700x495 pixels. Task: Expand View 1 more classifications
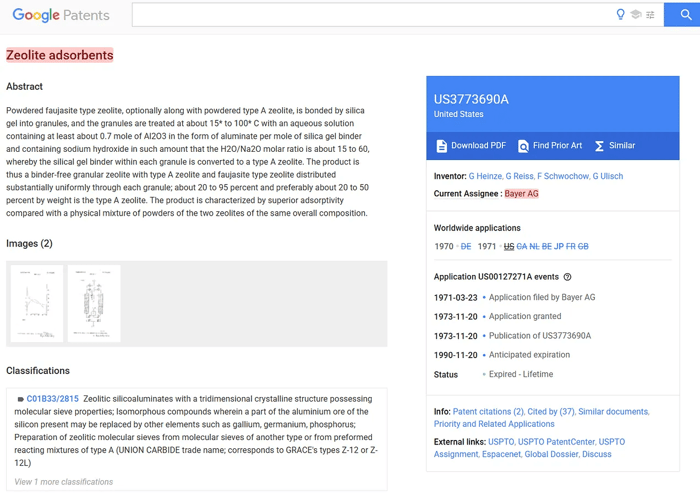(63, 482)
